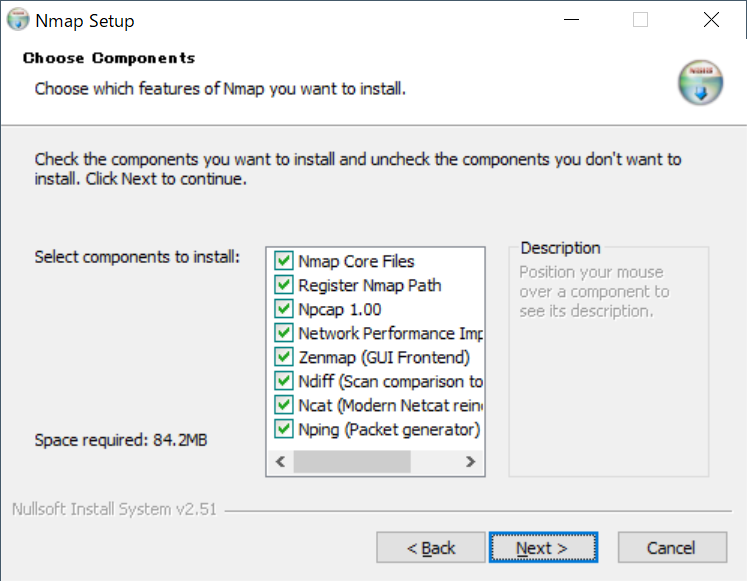Cancel the Nmap installation

click(671, 548)
